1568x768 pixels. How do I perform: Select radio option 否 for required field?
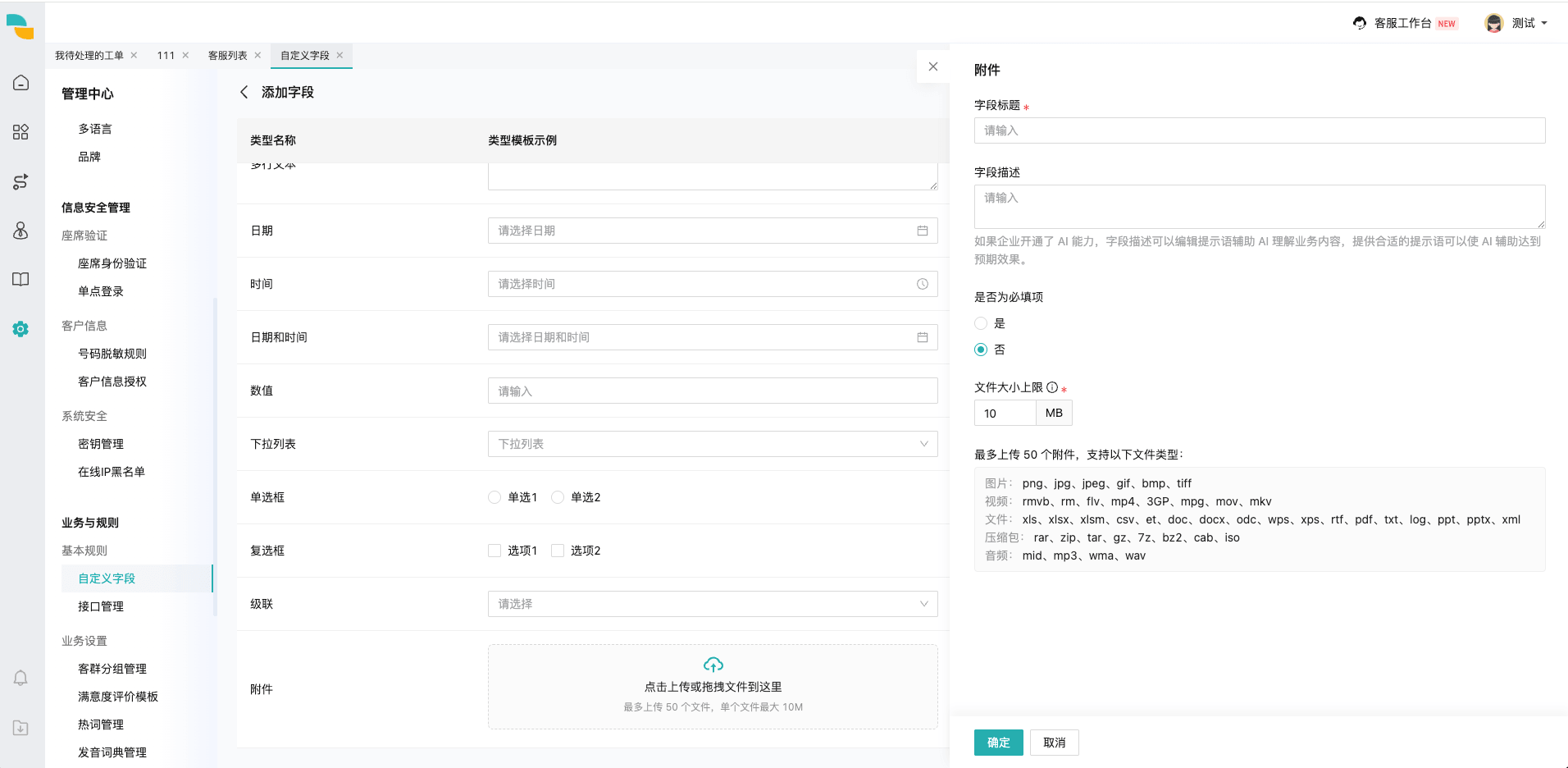981,350
